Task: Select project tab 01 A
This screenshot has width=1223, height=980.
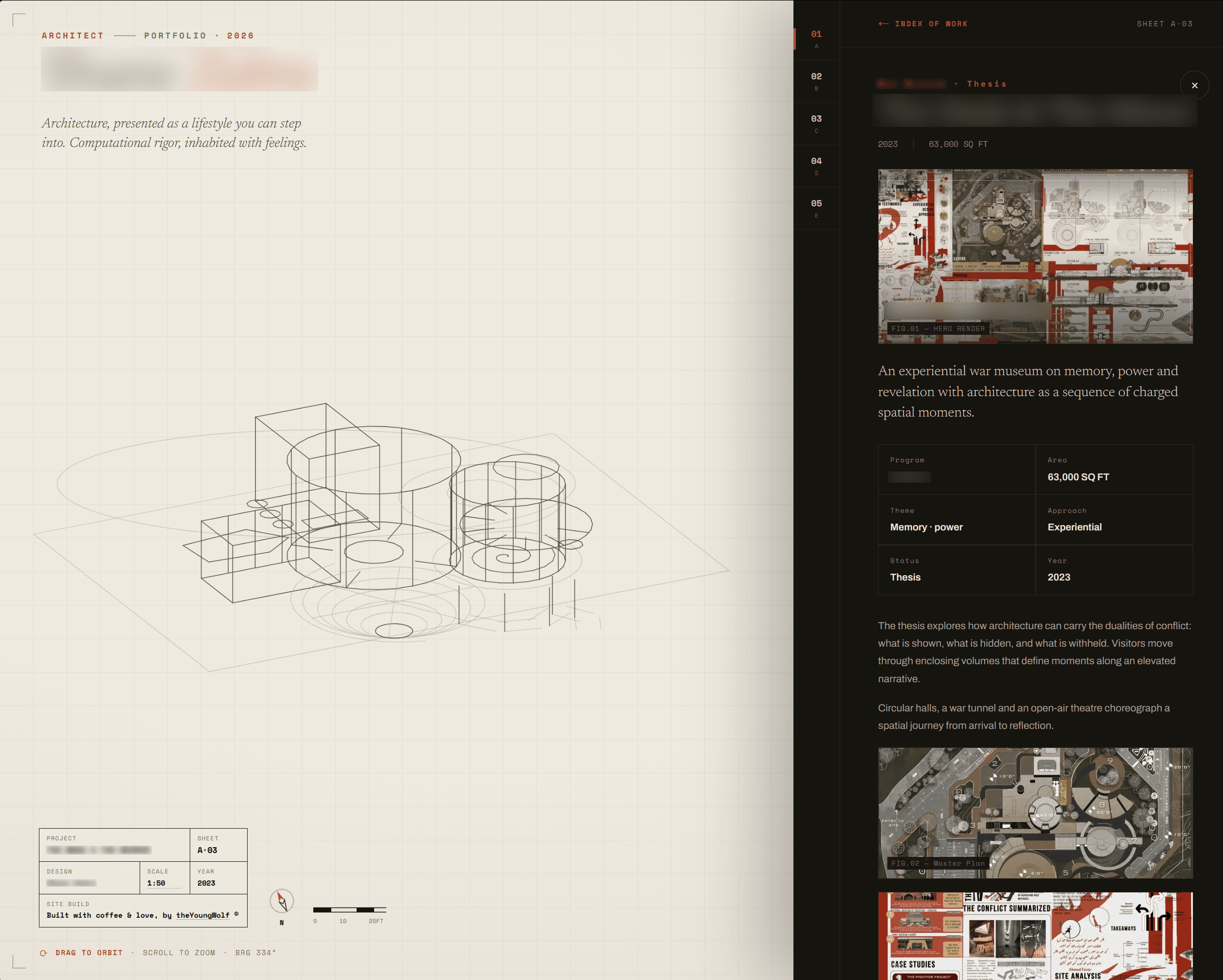Action: tap(816, 39)
